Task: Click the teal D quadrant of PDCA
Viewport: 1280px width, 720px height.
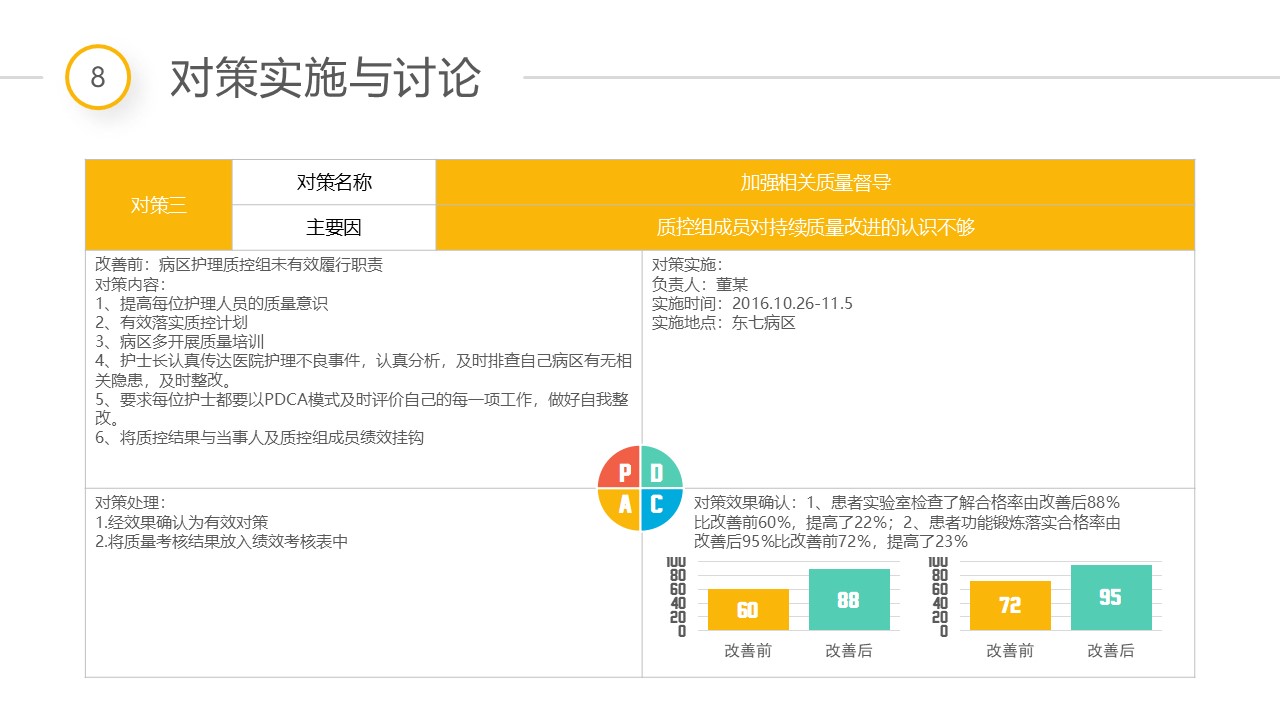Action: [x=661, y=467]
